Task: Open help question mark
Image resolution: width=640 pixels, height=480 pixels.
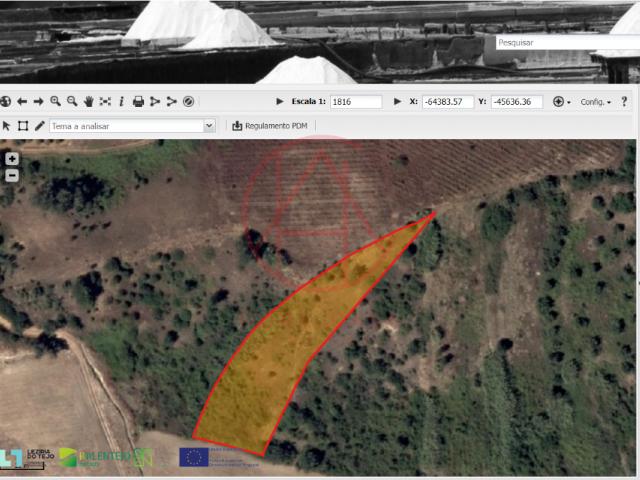Action: pos(624,101)
